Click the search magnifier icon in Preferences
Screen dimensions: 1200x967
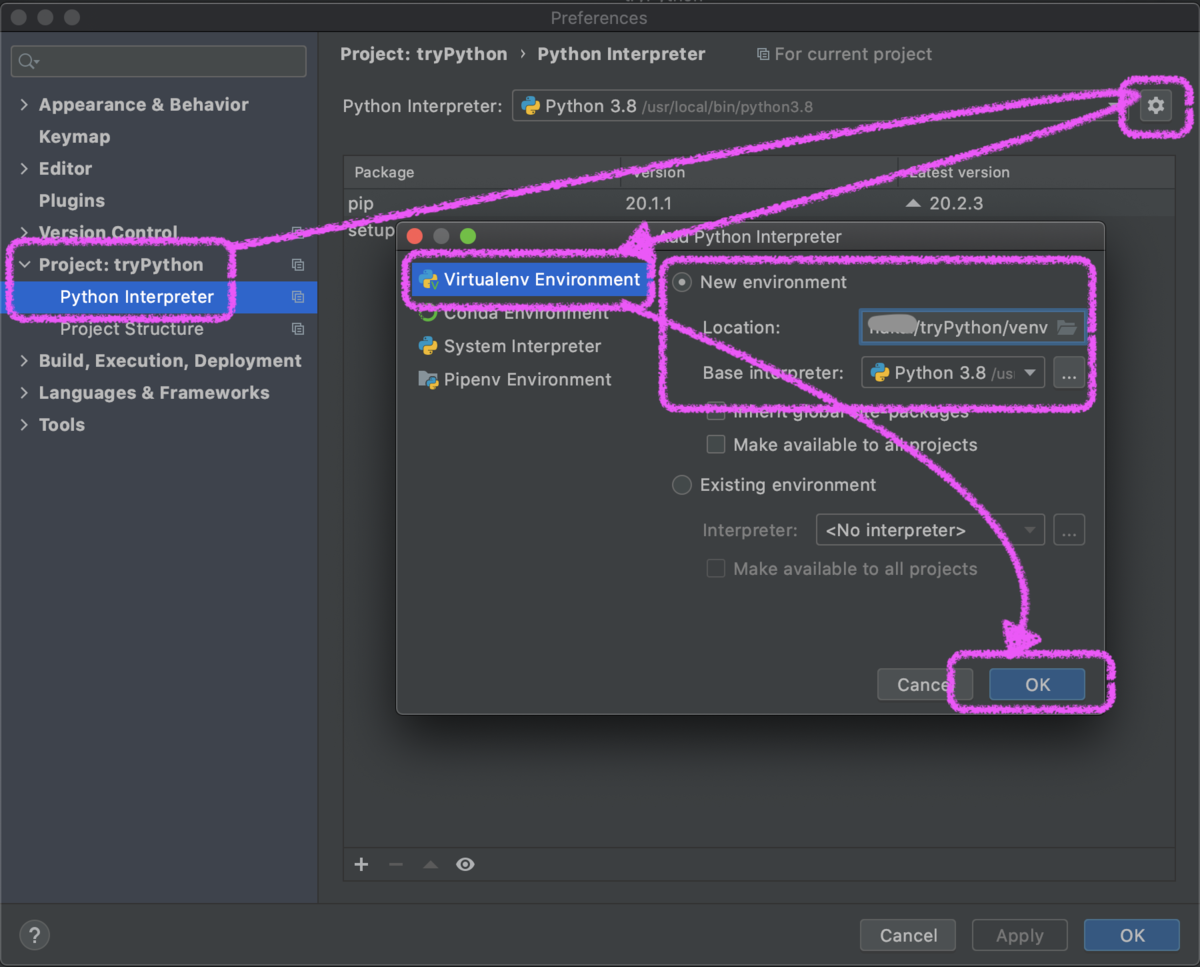(x=28, y=62)
